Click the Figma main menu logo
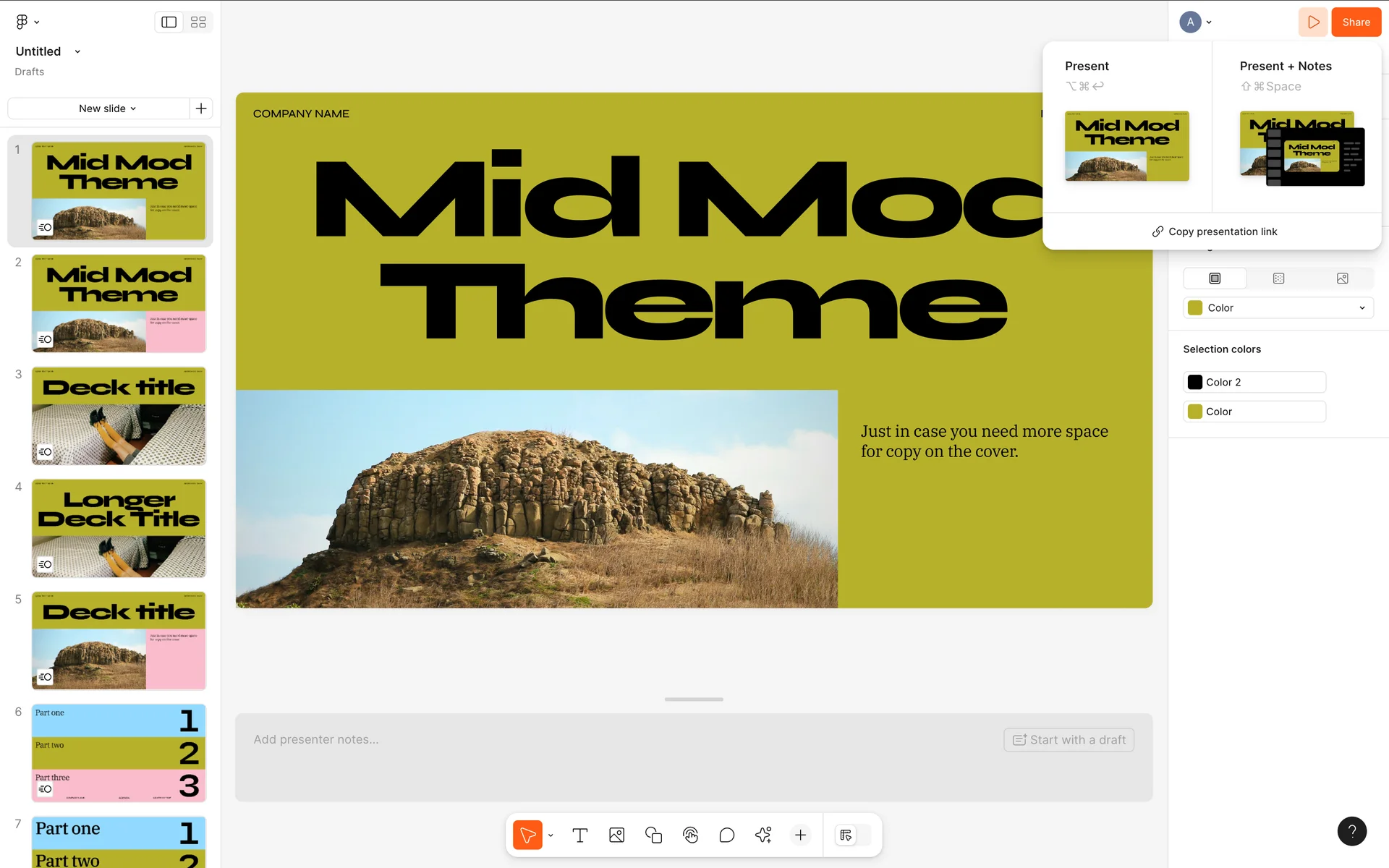The width and height of the screenshot is (1389, 868). [22, 22]
